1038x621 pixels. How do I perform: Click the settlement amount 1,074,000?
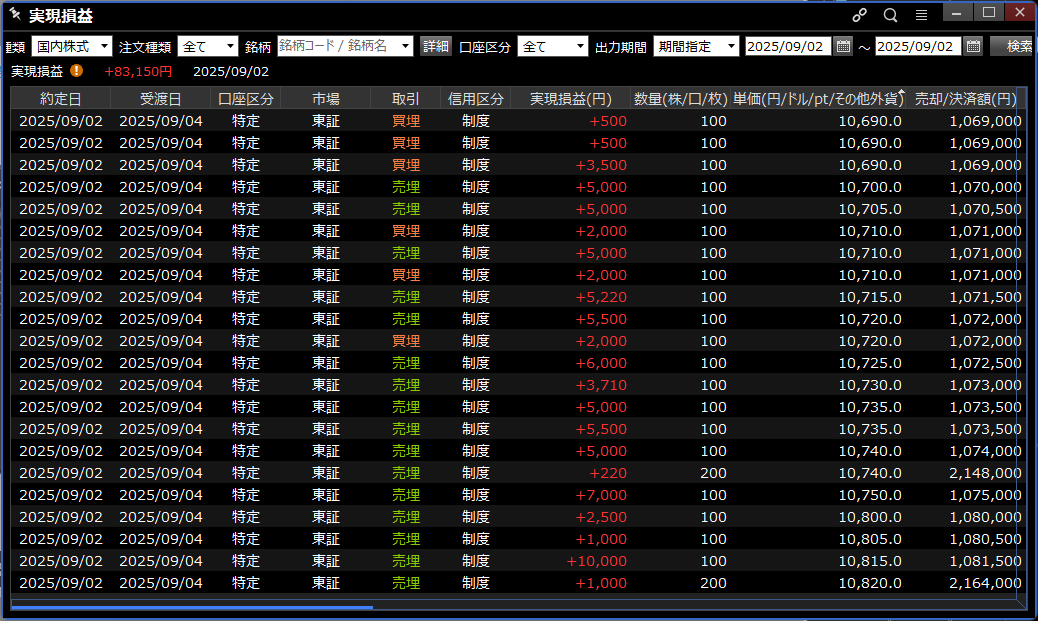(x=985, y=451)
